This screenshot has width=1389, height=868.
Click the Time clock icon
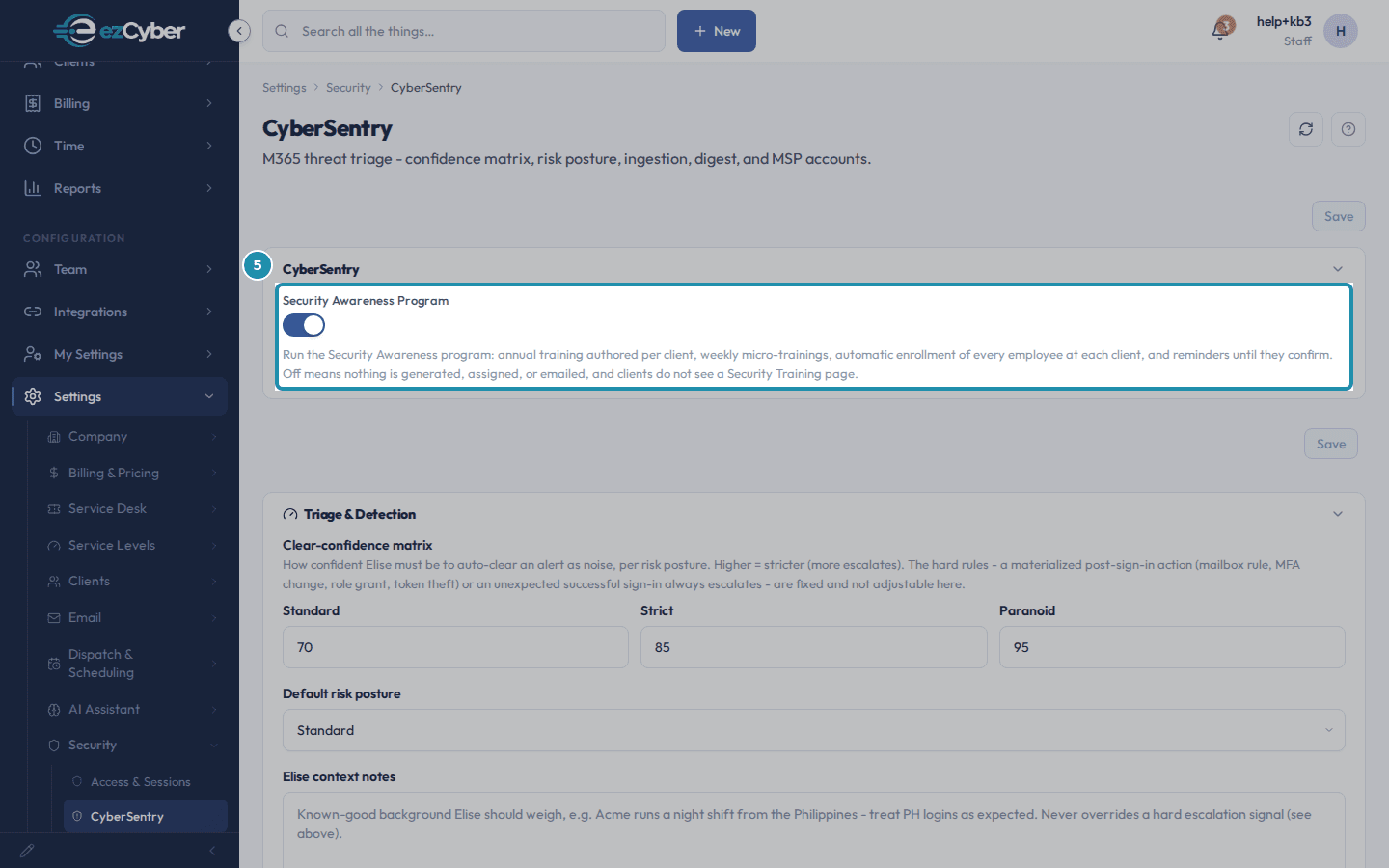[x=33, y=146]
